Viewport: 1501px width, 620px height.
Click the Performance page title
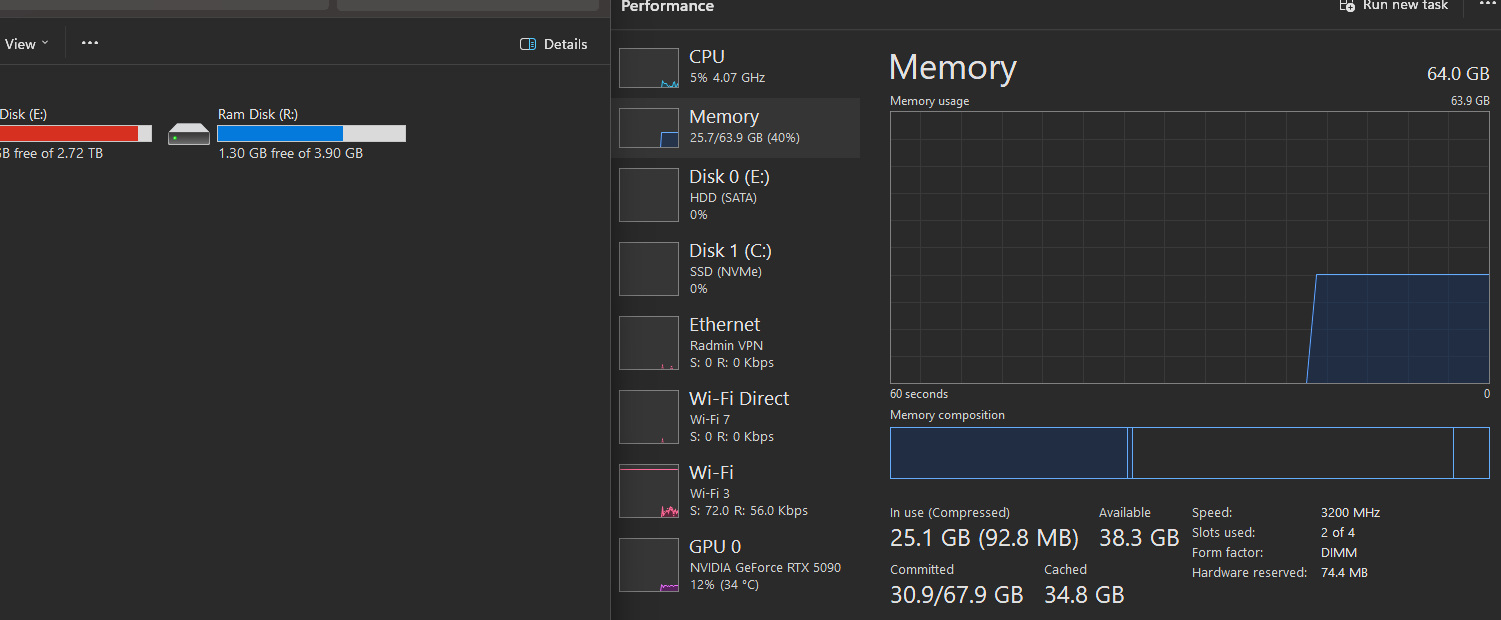coord(667,6)
